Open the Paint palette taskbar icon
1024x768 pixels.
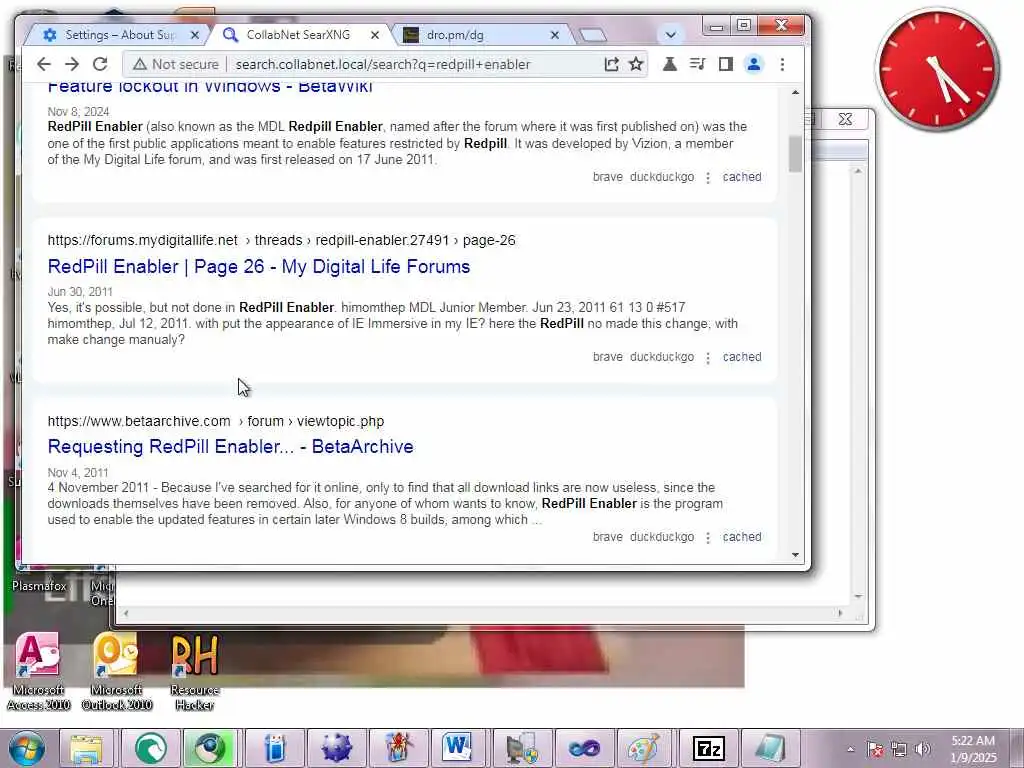click(645, 748)
